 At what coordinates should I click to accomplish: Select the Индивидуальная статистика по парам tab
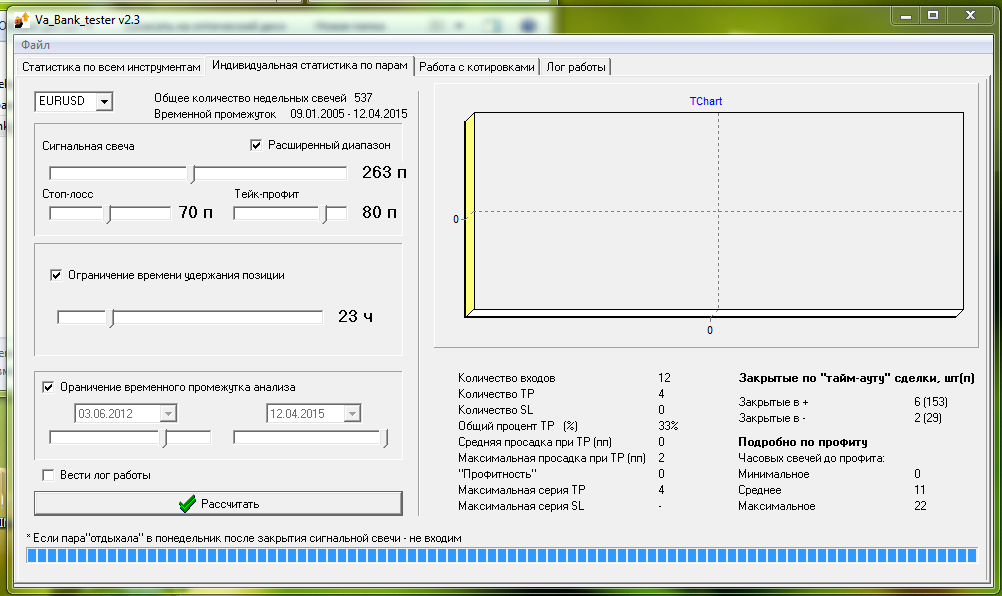tap(309, 65)
